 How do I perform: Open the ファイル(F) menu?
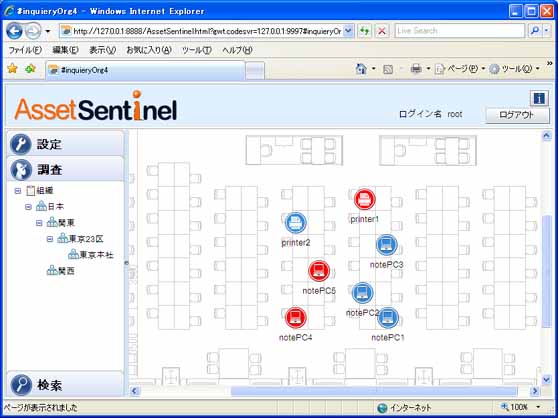pos(25,51)
